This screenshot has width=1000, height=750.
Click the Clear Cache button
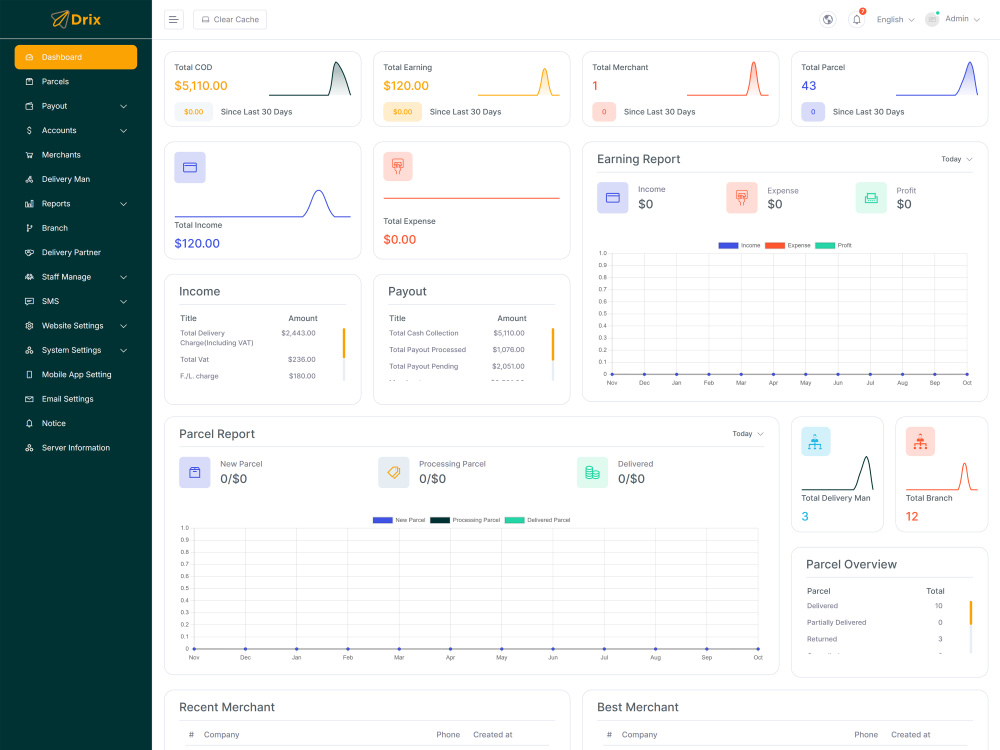tap(230, 20)
